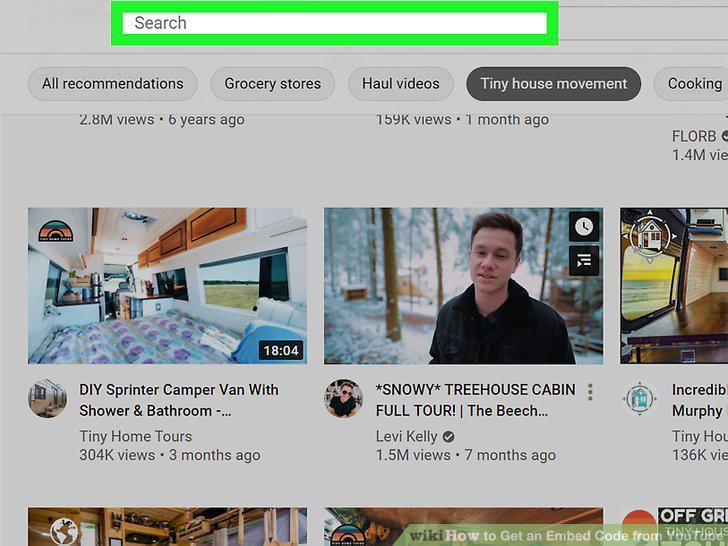Image resolution: width=728 pixels, height=546 pixels.
Task: Open Tiny House Expedition channel avatar
Action: [x=640, y=398]
